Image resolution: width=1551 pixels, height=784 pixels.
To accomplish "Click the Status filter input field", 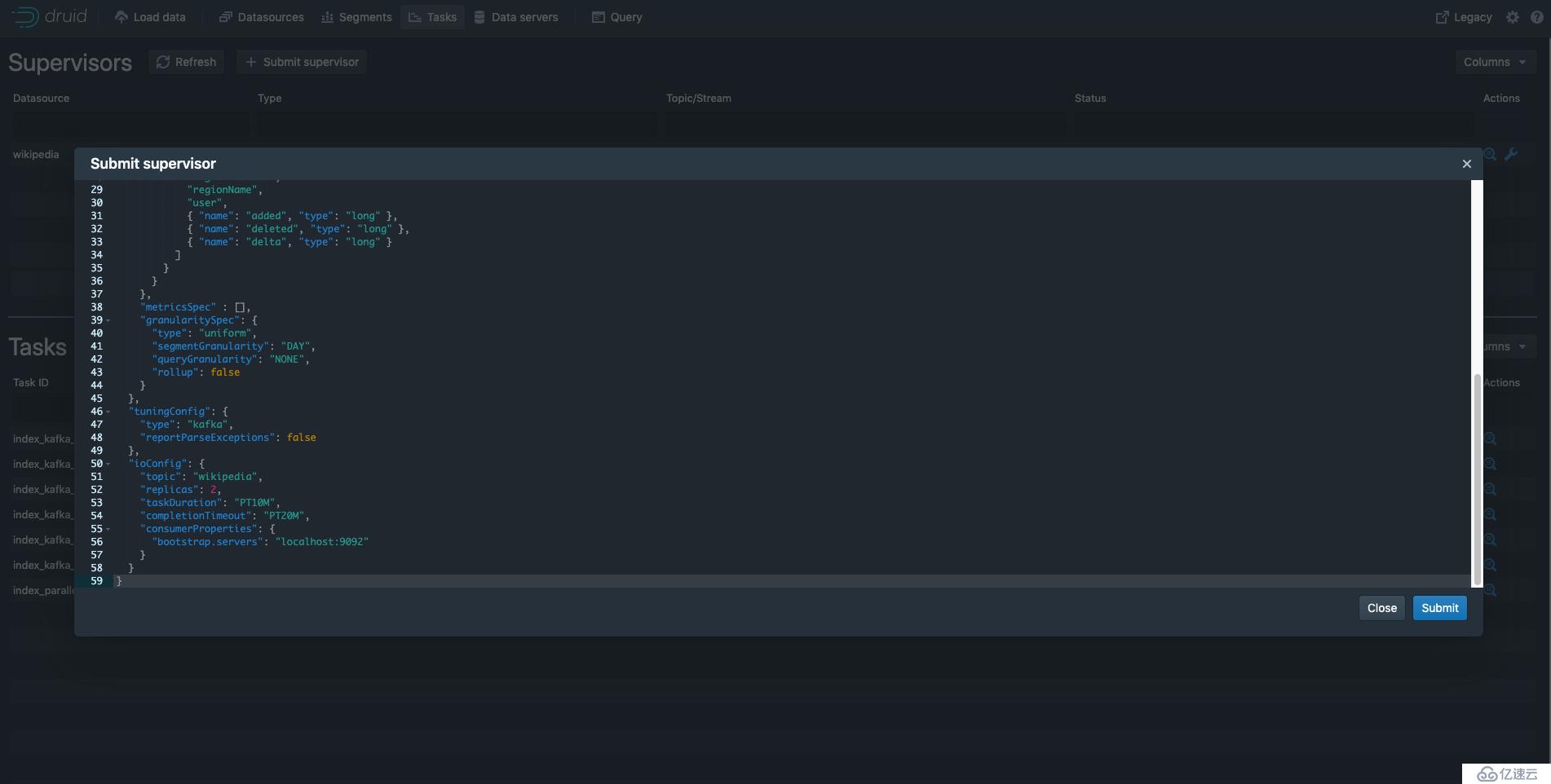I will click(x=1274, y=125).
